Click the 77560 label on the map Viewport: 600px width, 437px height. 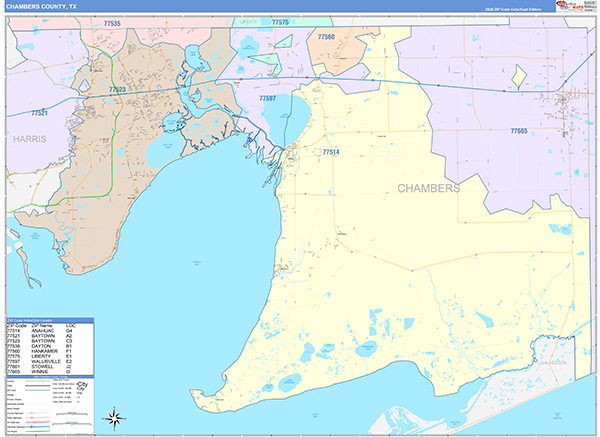[326, 37]
